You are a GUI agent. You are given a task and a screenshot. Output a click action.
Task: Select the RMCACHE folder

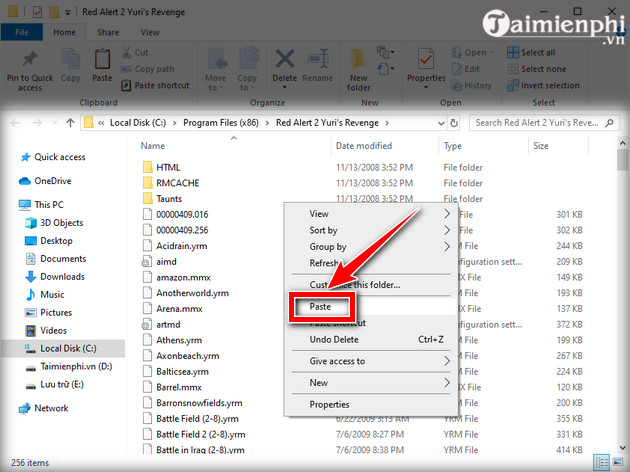[x=171, y=183]
